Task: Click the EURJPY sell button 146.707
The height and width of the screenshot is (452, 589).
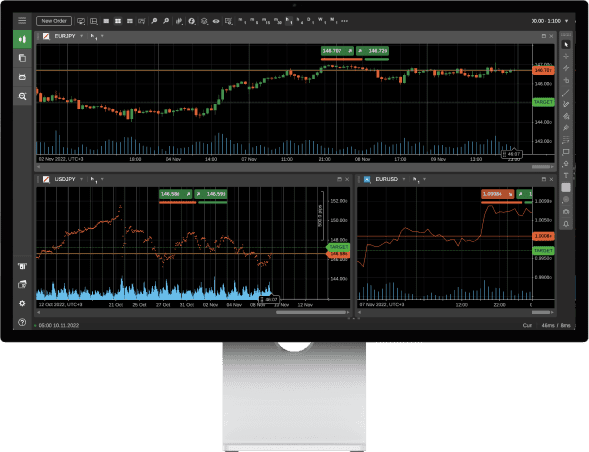Action: click(337, 51)
